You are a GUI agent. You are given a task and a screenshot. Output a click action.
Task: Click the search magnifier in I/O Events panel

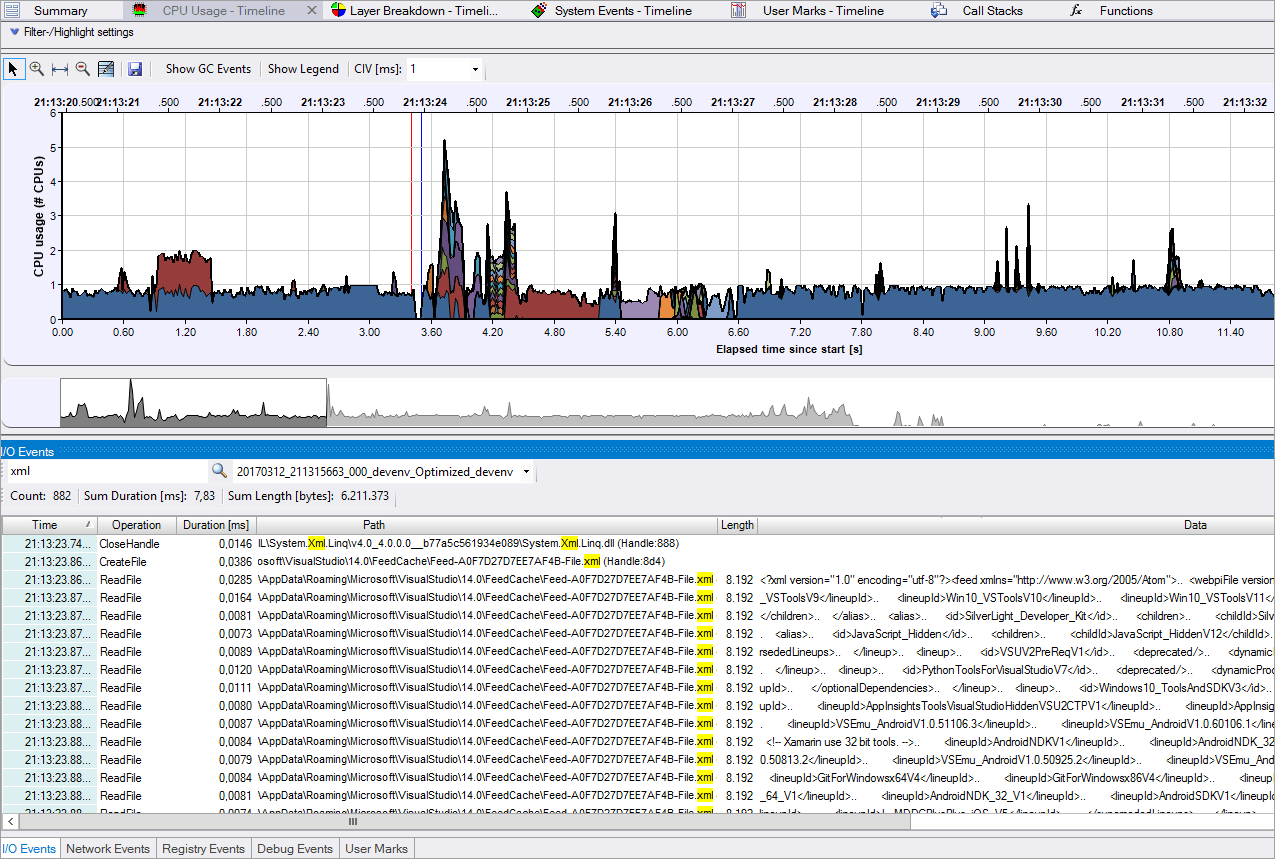click(x=219, y=469)
